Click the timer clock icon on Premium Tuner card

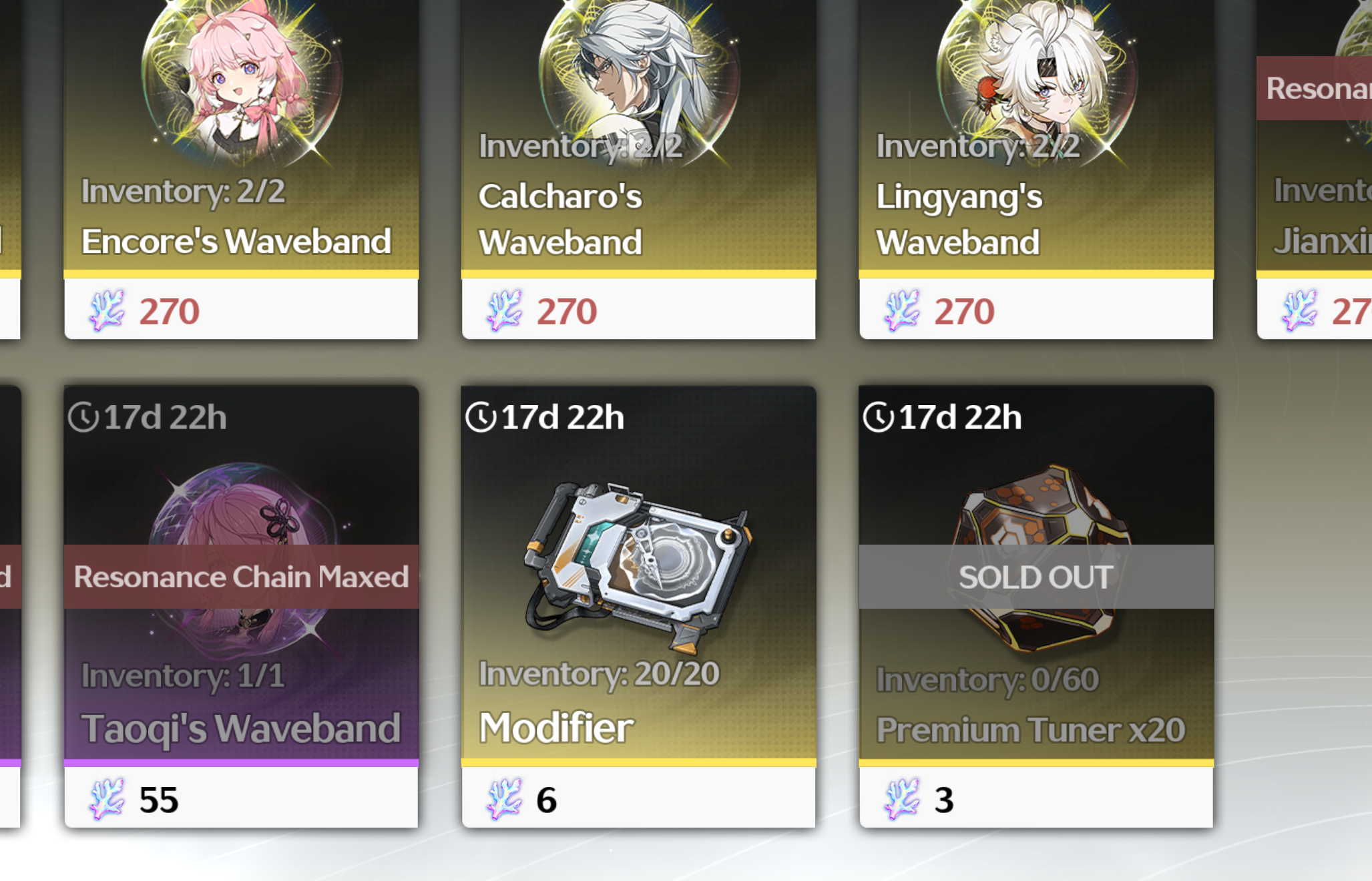878,417
